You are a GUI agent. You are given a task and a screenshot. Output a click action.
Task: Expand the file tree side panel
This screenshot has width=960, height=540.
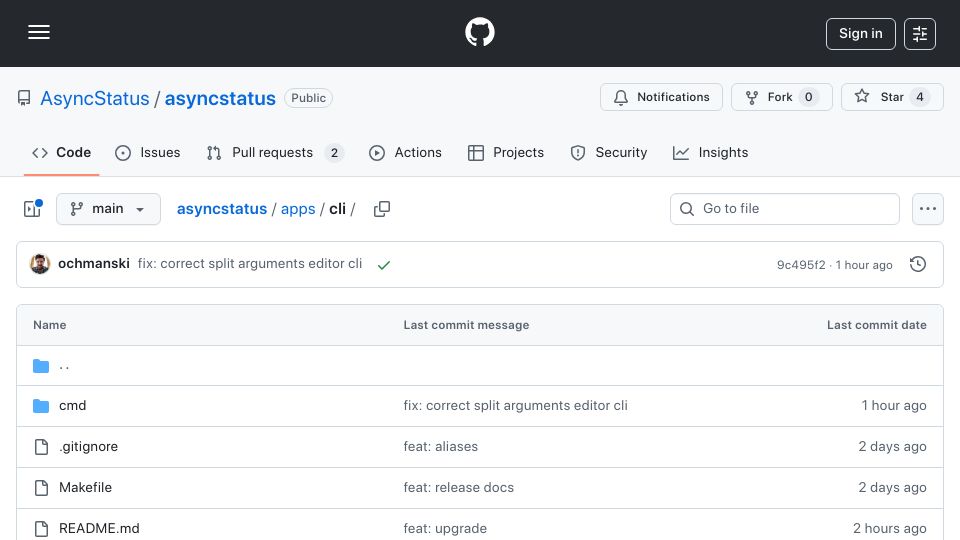pos(32,209)
